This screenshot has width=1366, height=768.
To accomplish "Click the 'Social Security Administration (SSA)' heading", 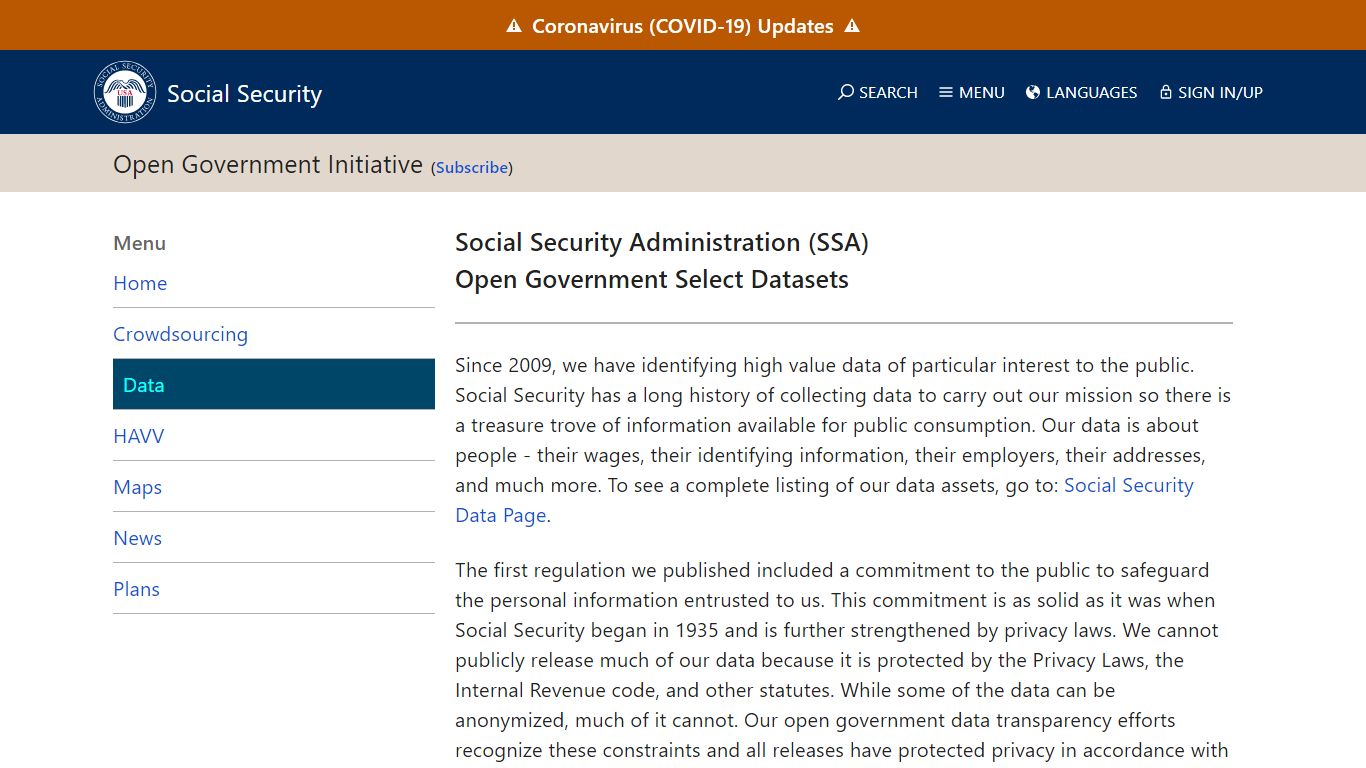I will point(662,243).
